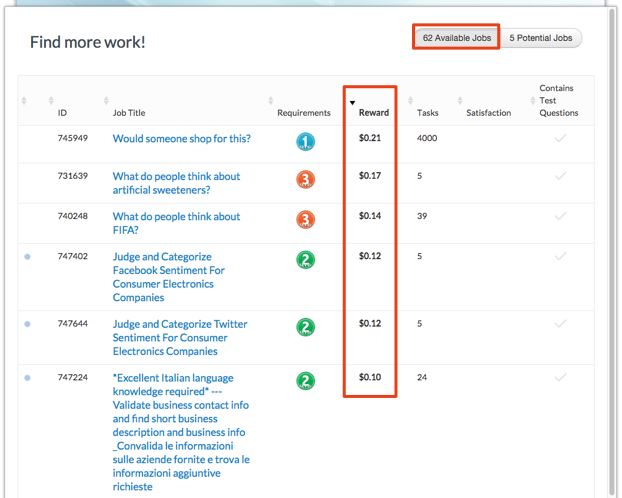Click the $0.17 reward value

coord(370,176)
